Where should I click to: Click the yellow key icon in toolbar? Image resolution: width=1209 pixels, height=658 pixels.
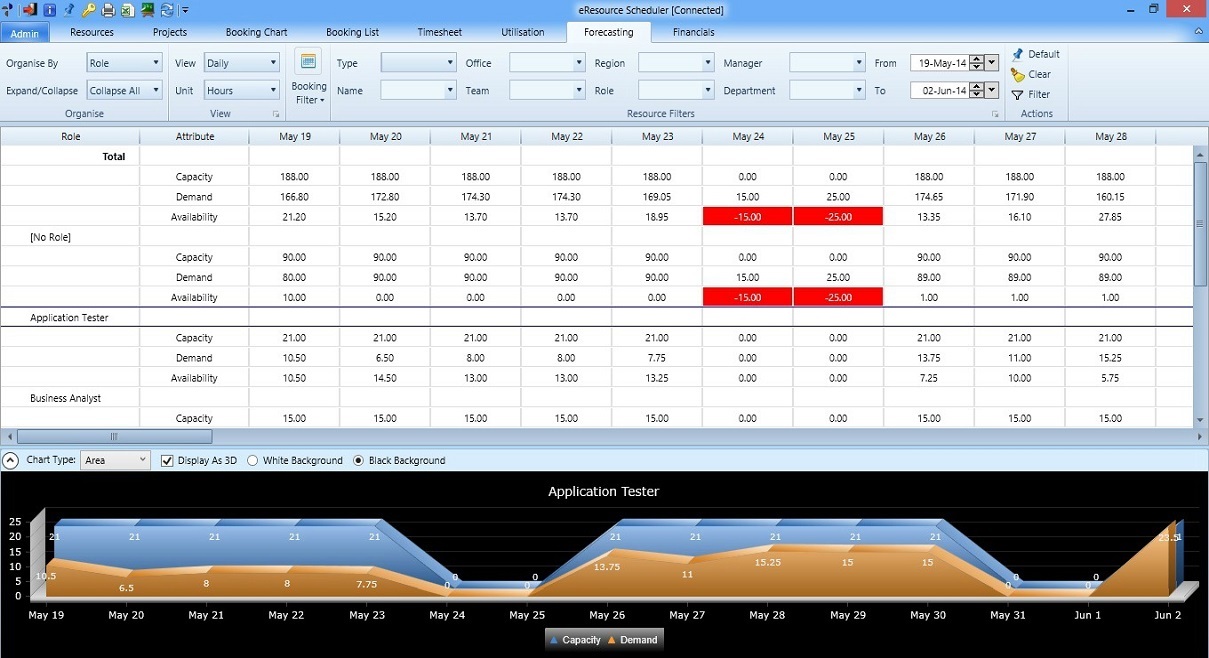tap(88, 10)
